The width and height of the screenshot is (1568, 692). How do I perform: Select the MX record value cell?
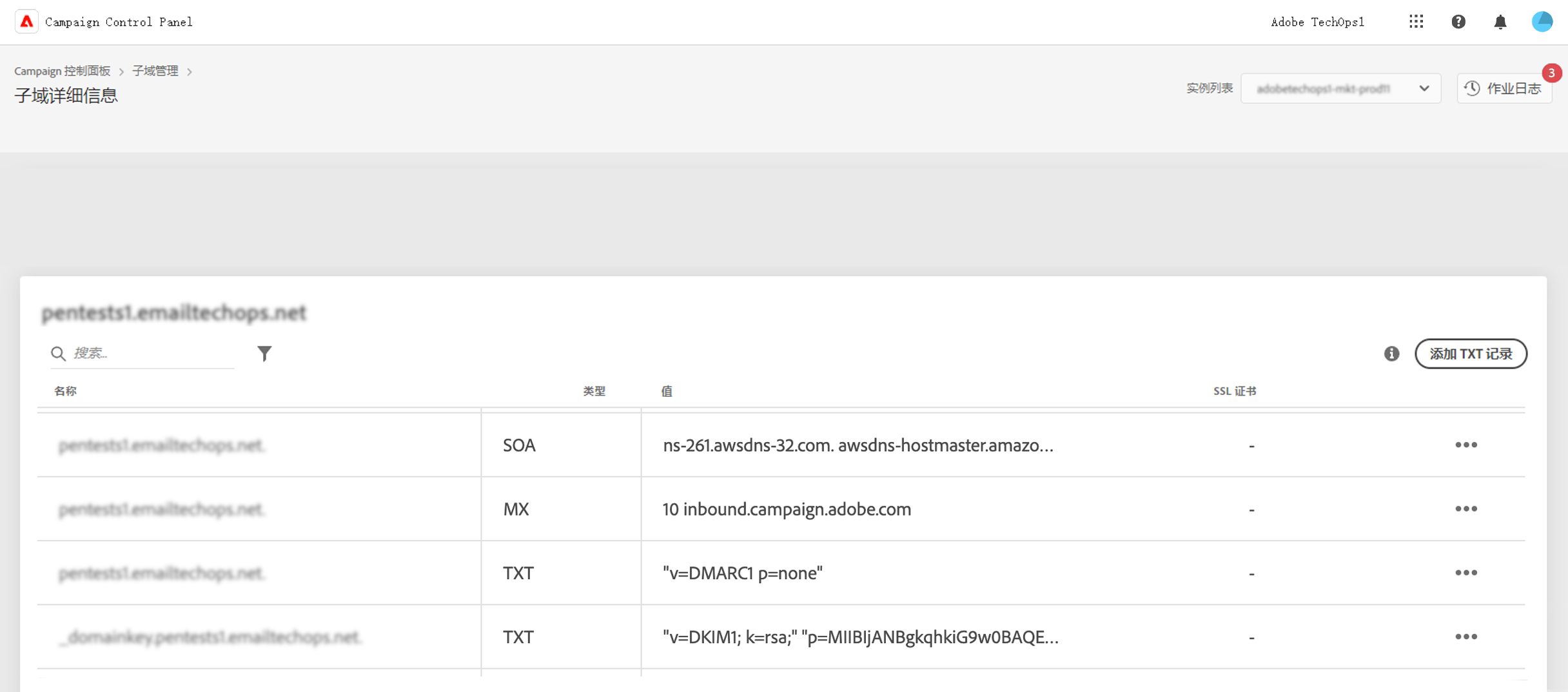(x=787, y=509)
